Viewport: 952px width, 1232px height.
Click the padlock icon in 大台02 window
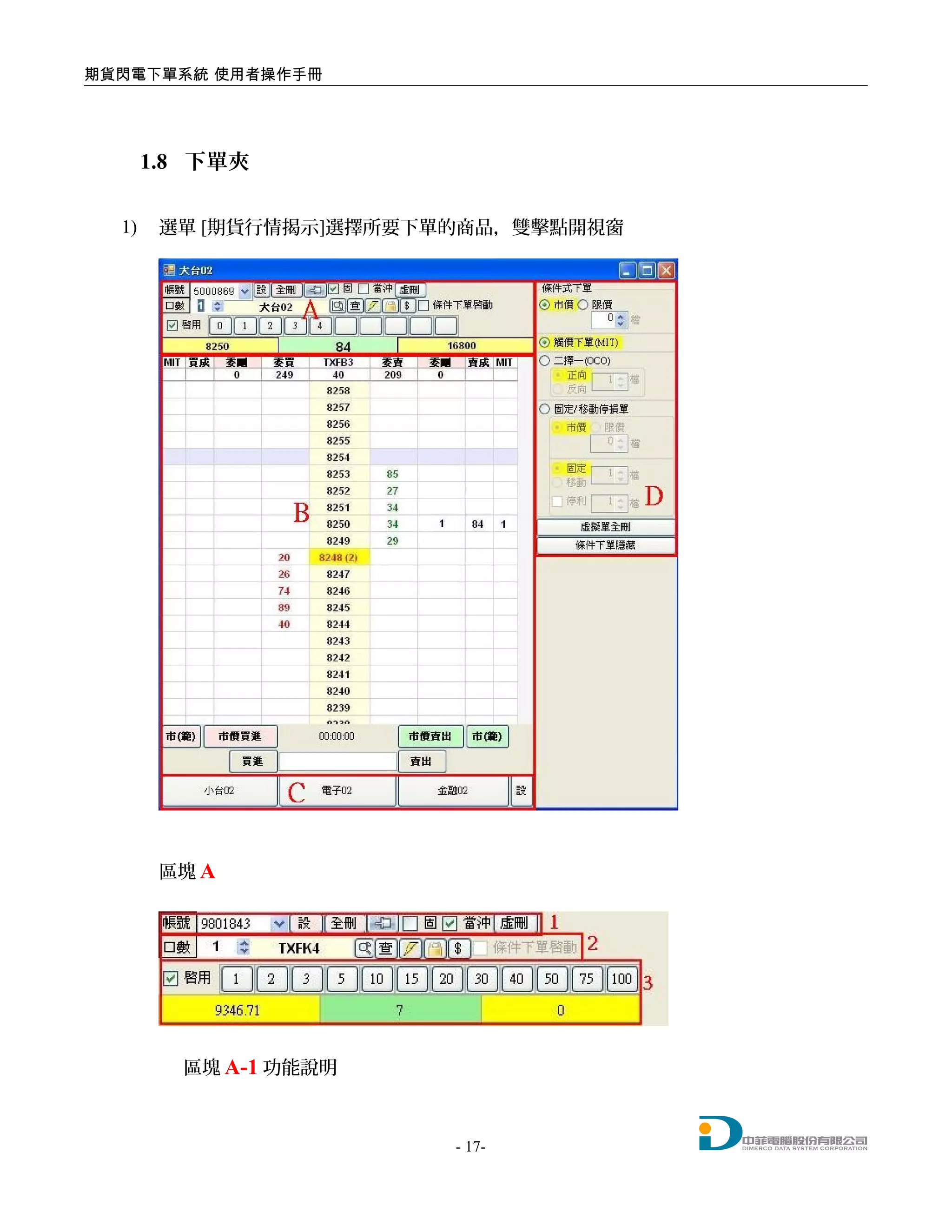390,306
